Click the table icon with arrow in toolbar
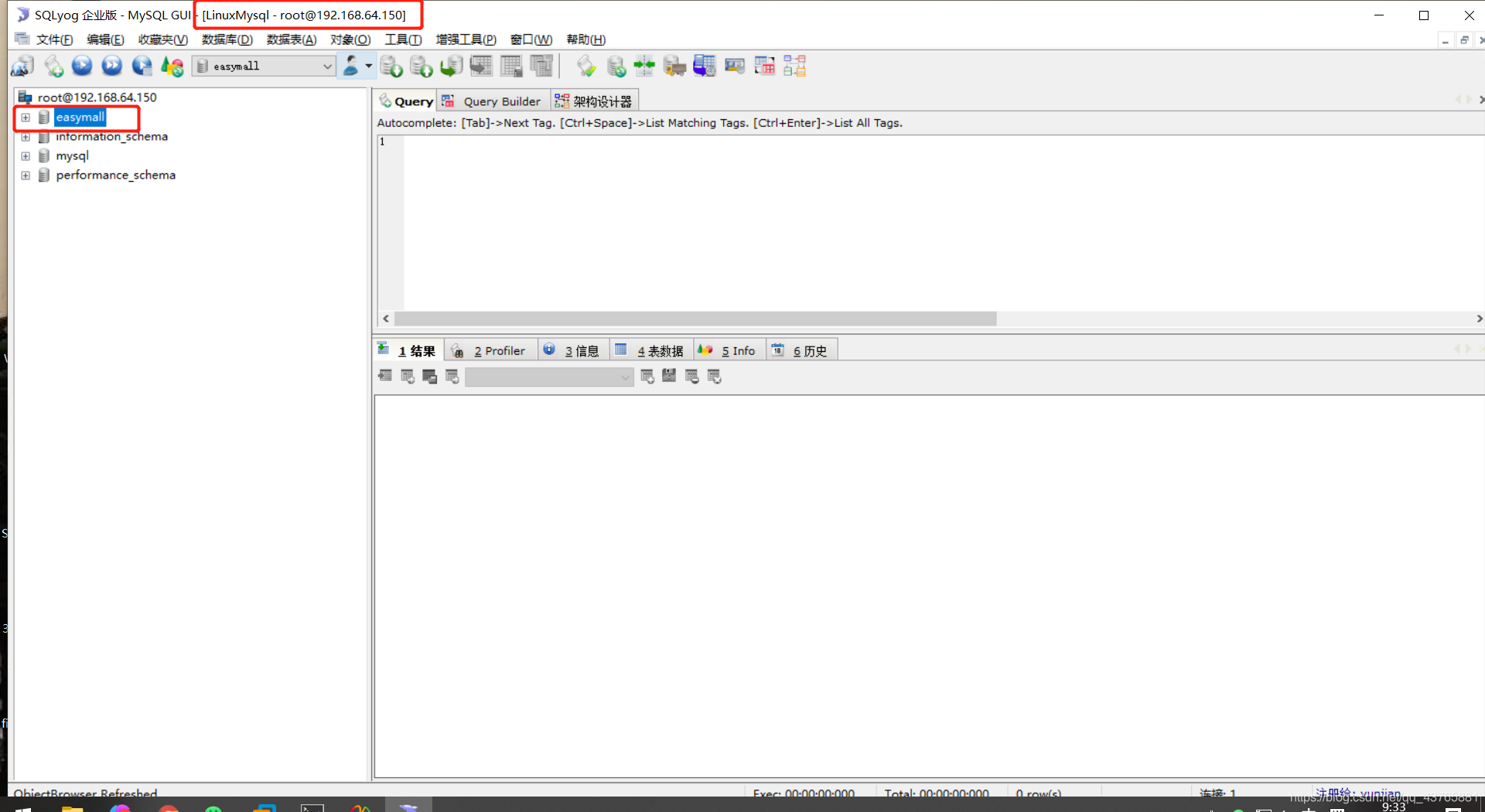1485x812 pixels. (x=481, y=67)
